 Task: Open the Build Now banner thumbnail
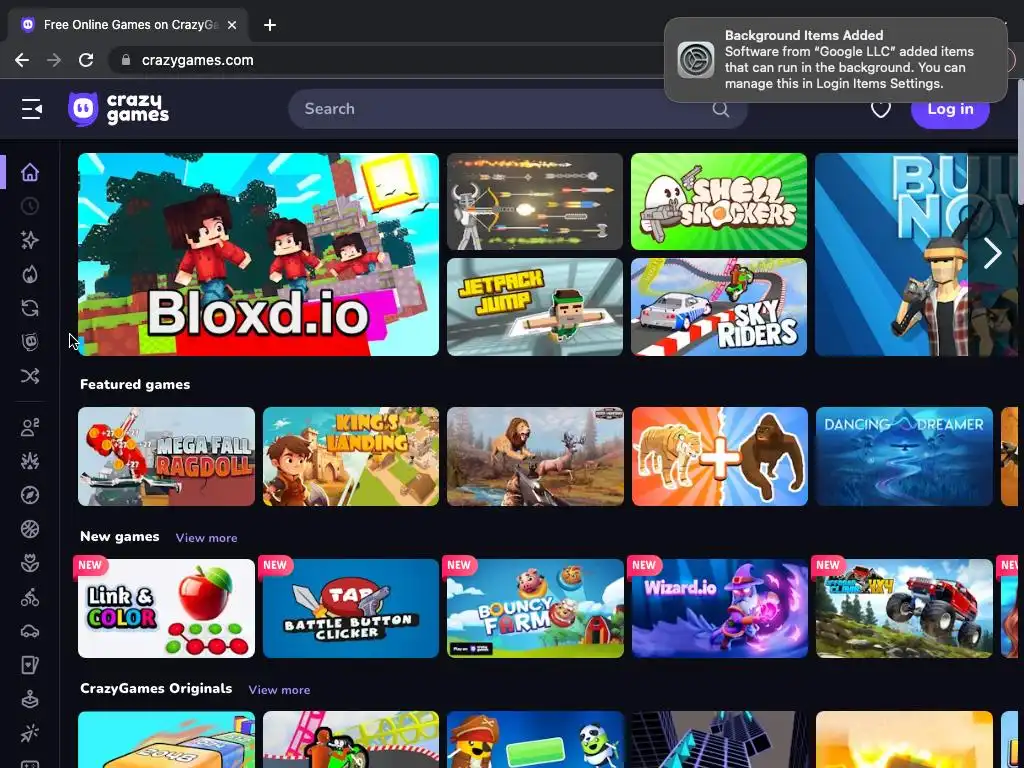(914, 255)
